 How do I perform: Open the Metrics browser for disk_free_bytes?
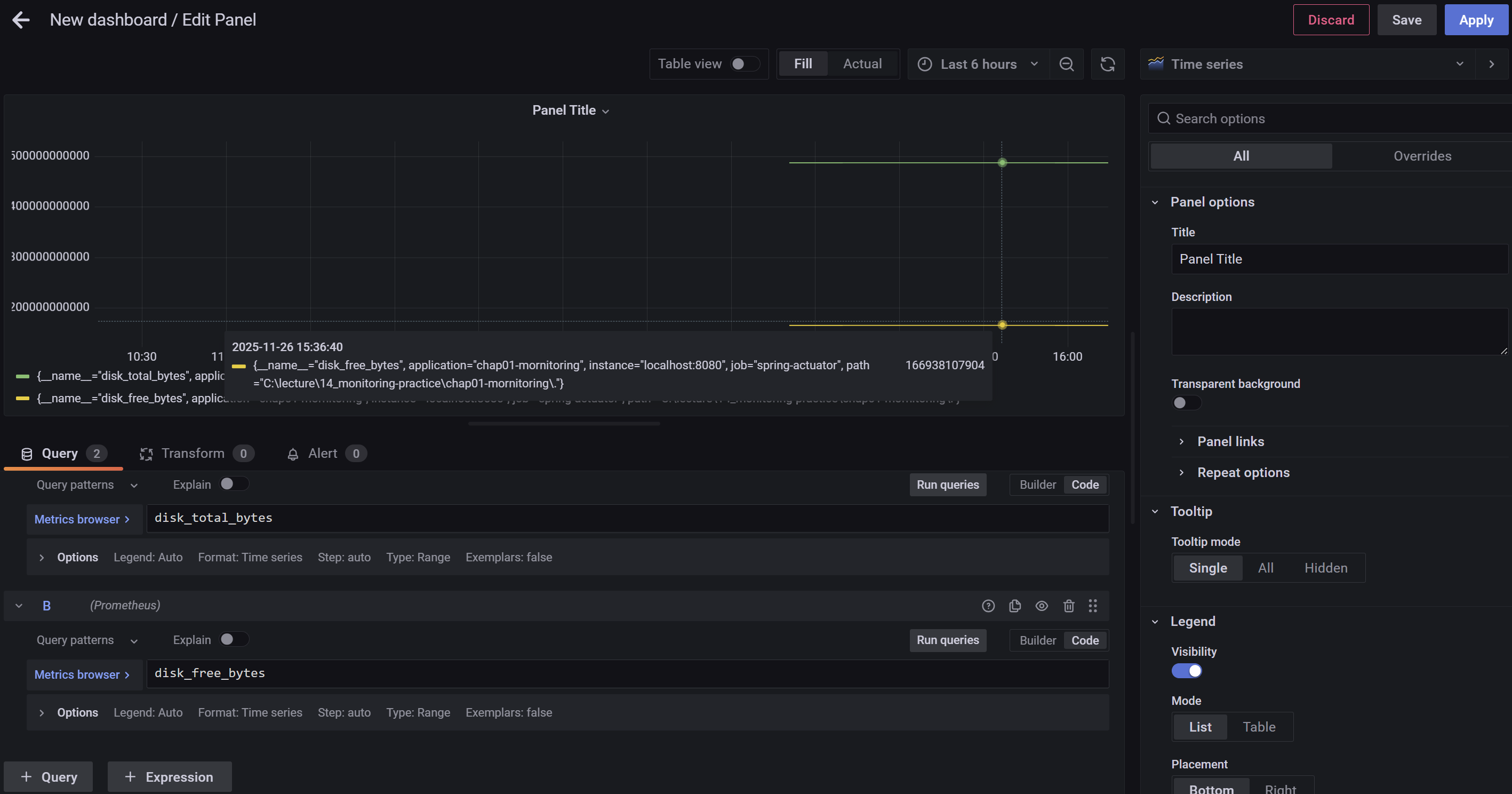point(82,674)
